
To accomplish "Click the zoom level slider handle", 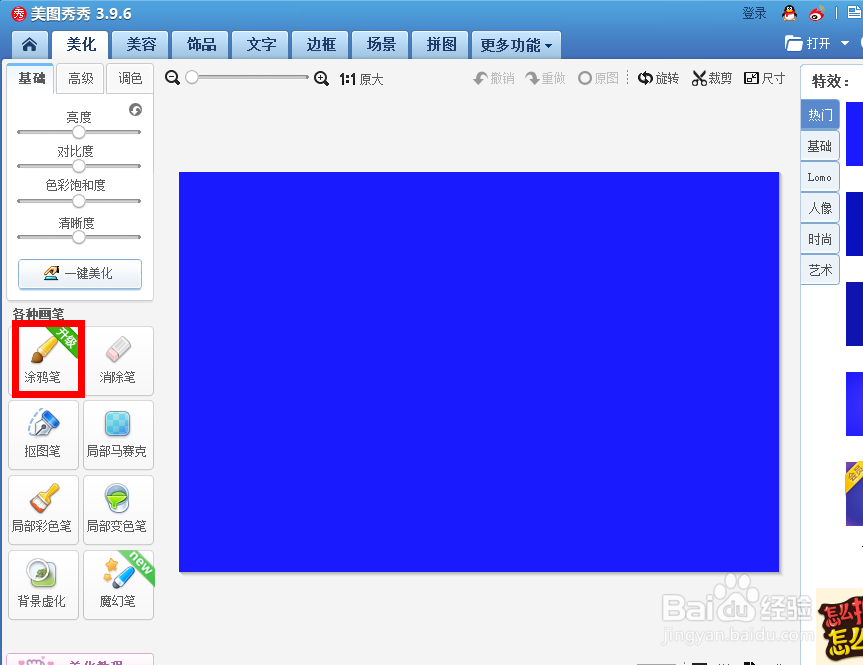I will (192, 77).
